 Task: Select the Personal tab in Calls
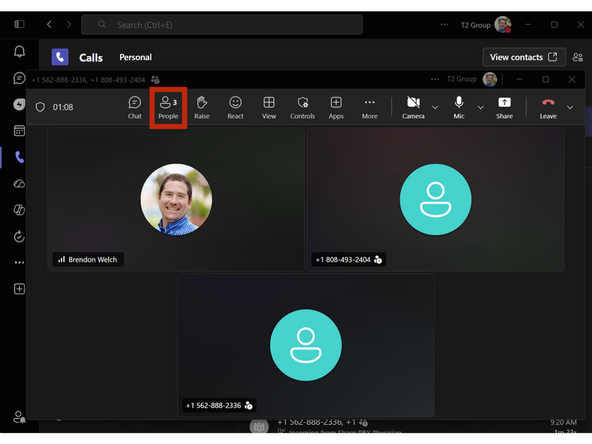[x=136, y=57]
